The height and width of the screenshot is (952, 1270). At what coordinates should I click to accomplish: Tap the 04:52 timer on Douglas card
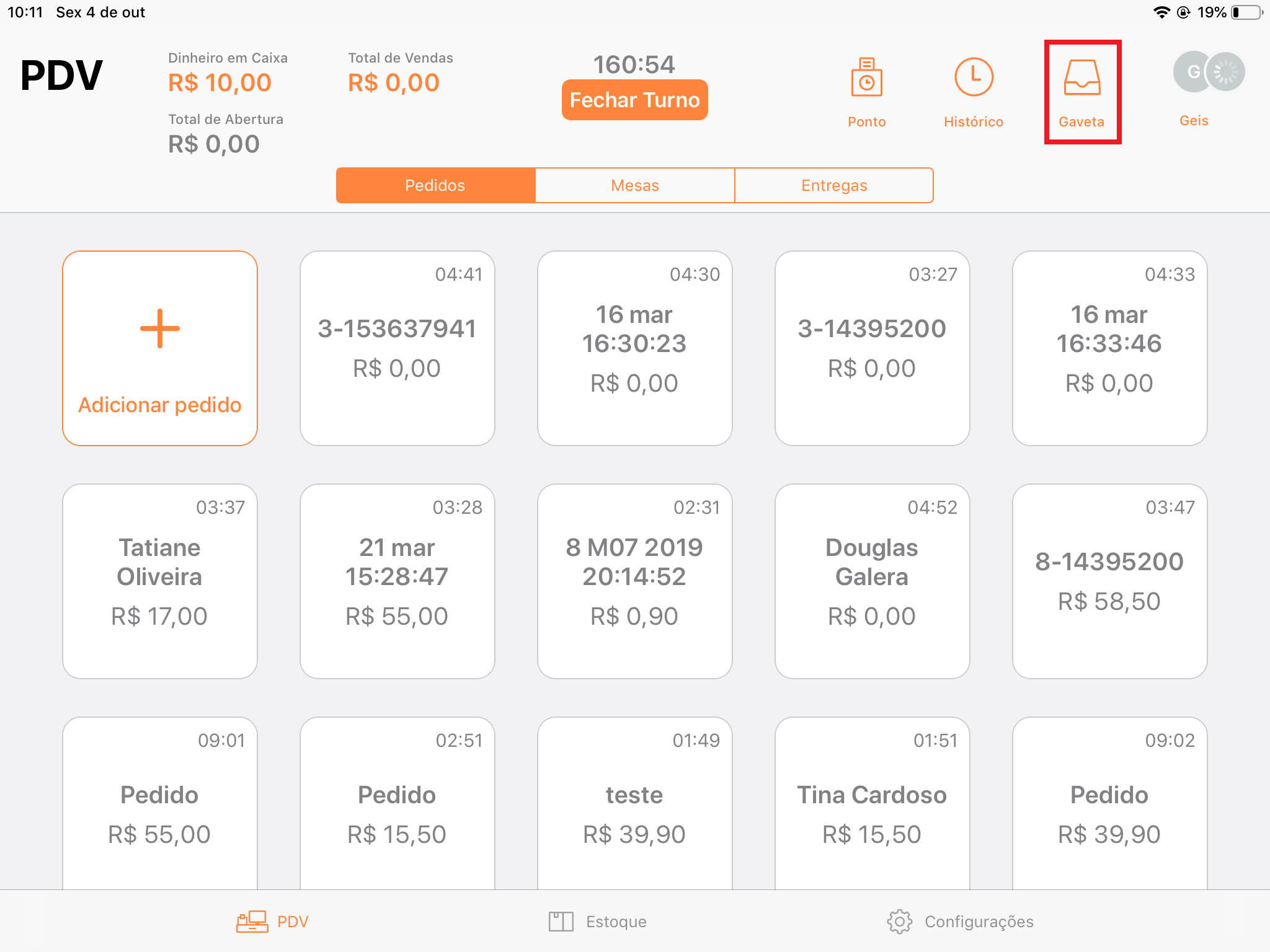tap(933, 507)
